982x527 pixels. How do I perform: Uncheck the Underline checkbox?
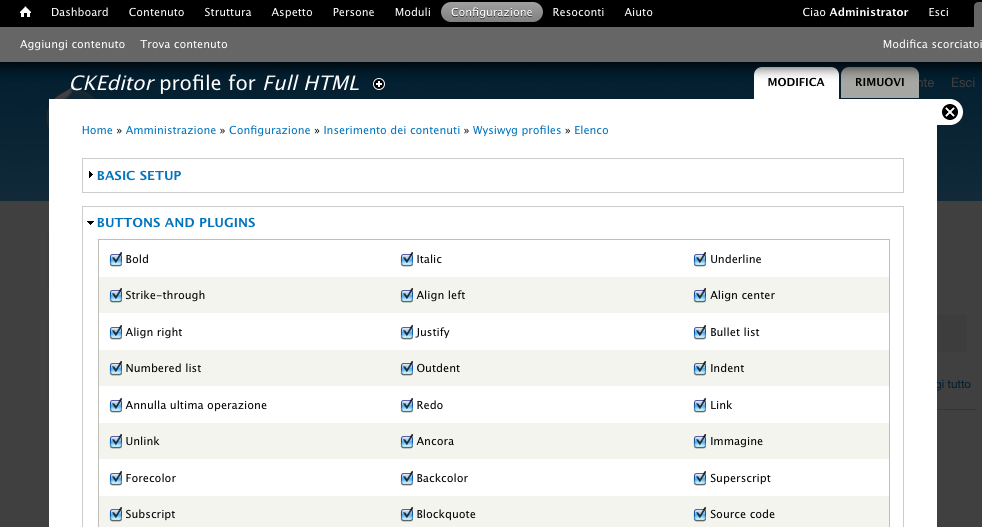click(700, 259)
